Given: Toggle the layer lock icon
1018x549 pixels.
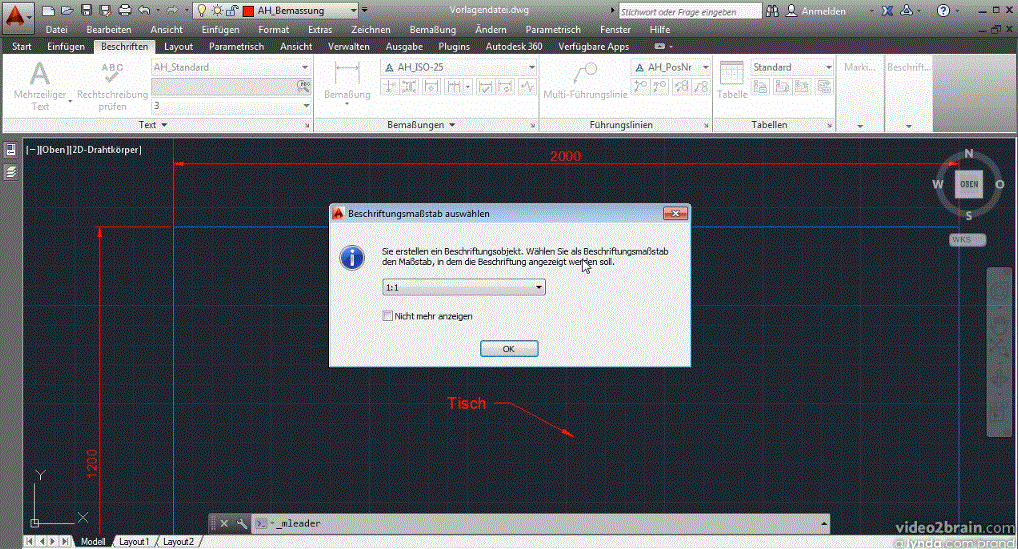Looking at the screenshot, I should pos(232,10).
